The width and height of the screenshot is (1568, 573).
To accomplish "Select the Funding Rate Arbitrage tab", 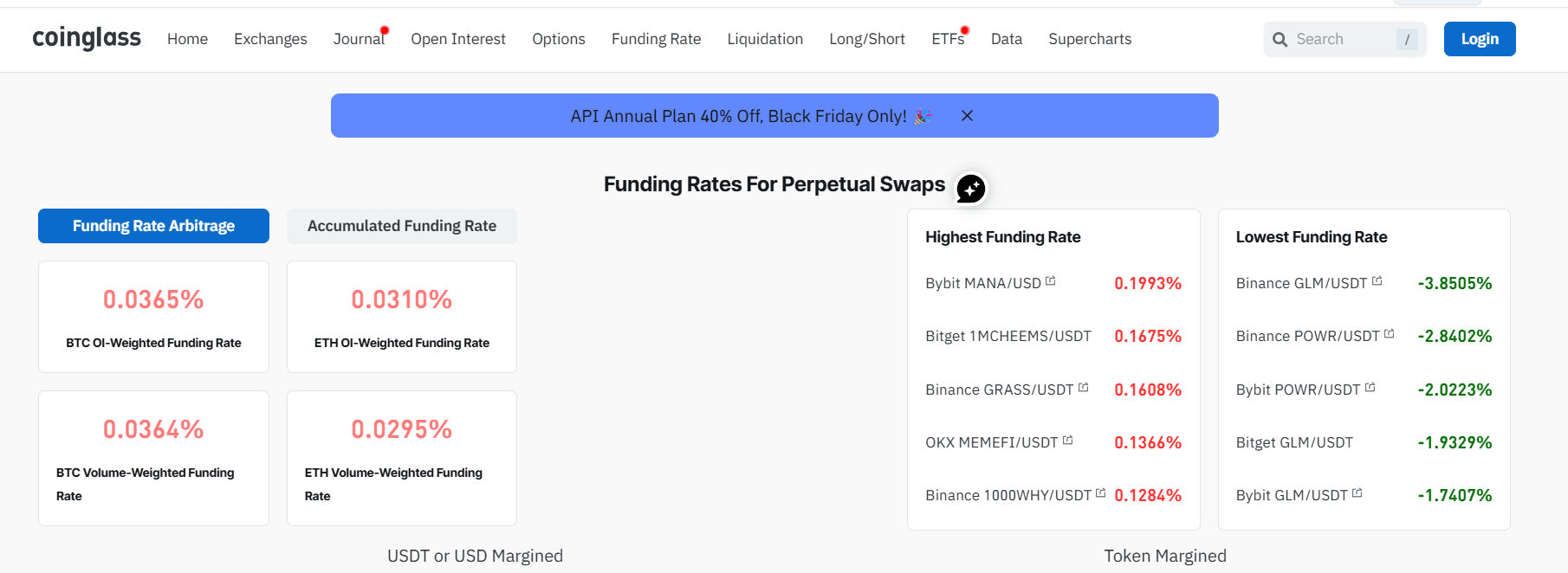I will pos(153,226).
